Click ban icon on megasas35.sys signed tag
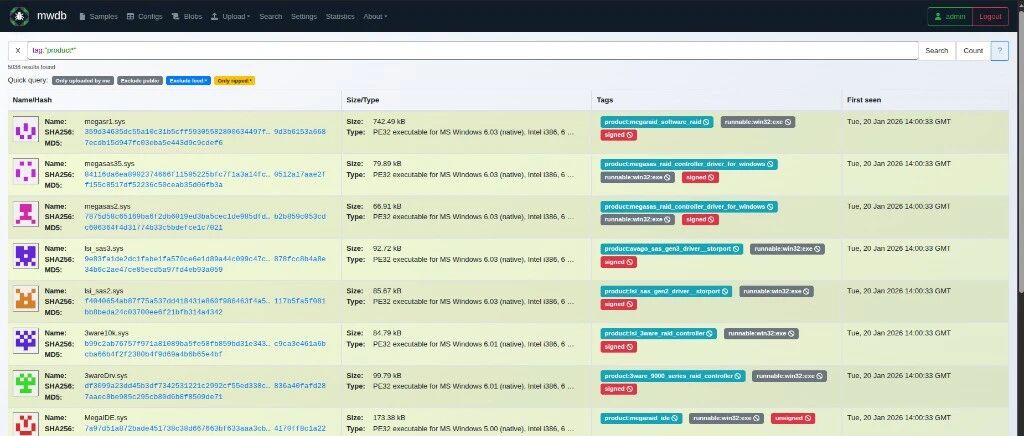The height and width of the screenshot is (436, 1024). pyautogui.click(x=712, y=177)
